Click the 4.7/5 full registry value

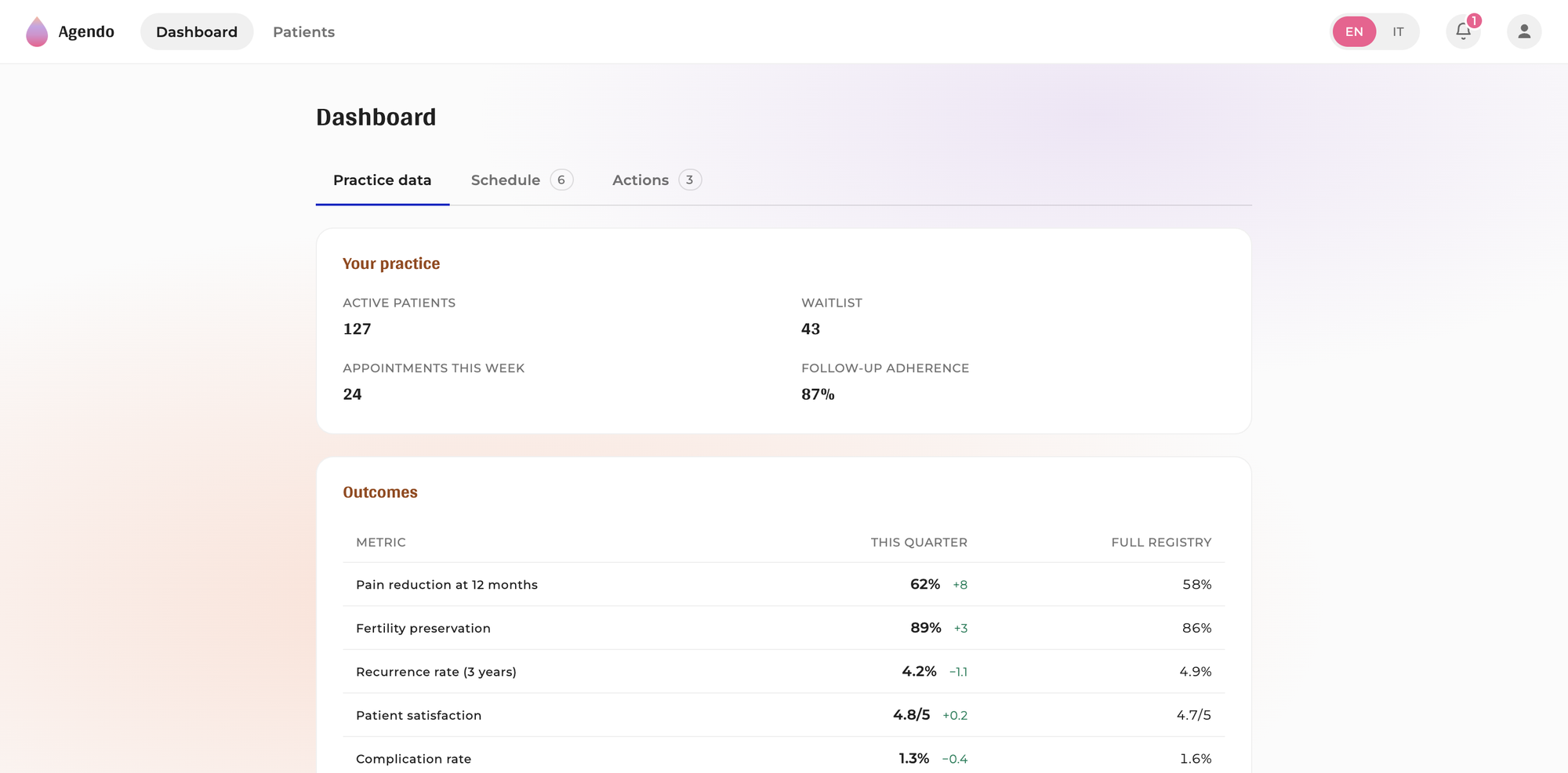(1193, 715)
